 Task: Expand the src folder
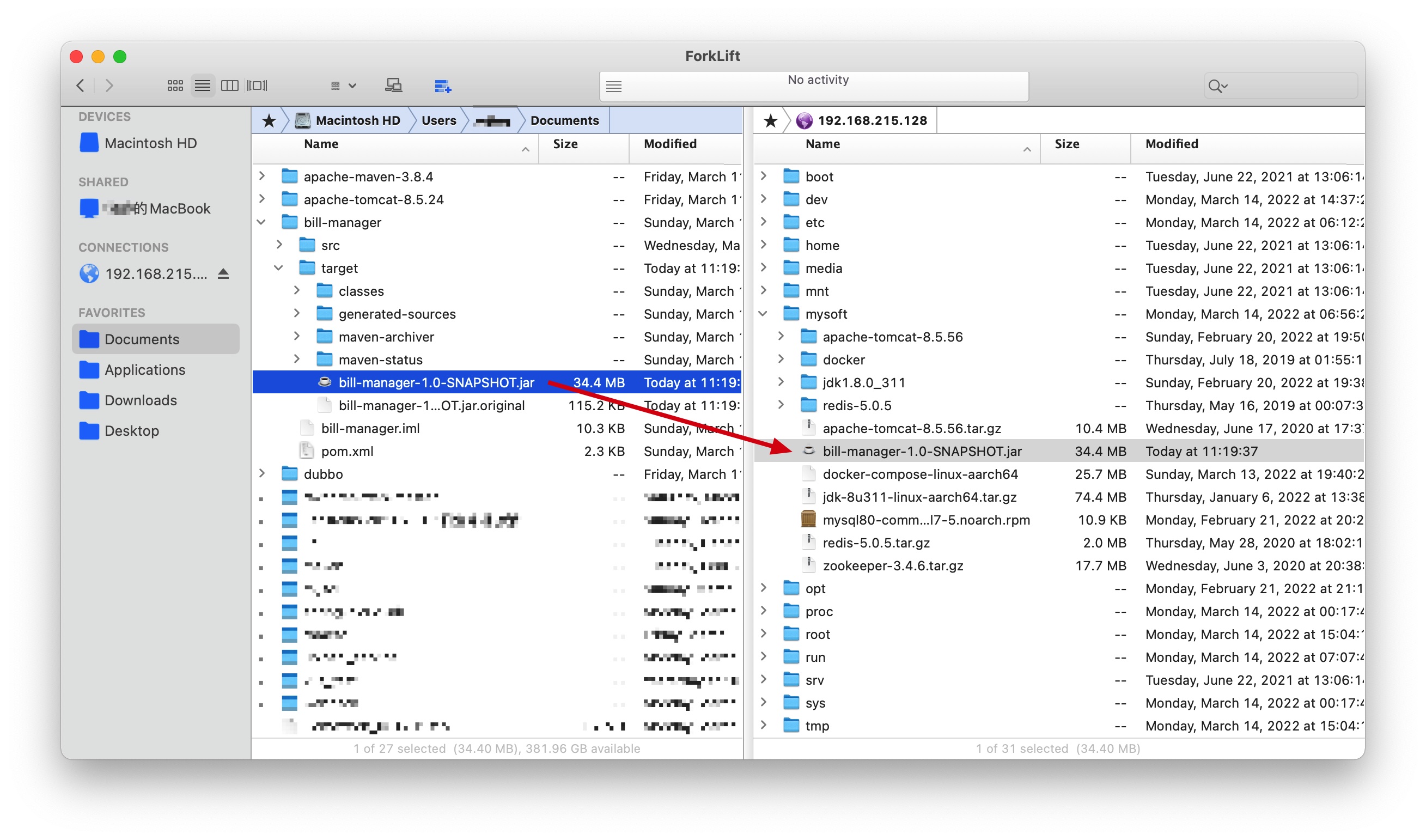(279, 245)
